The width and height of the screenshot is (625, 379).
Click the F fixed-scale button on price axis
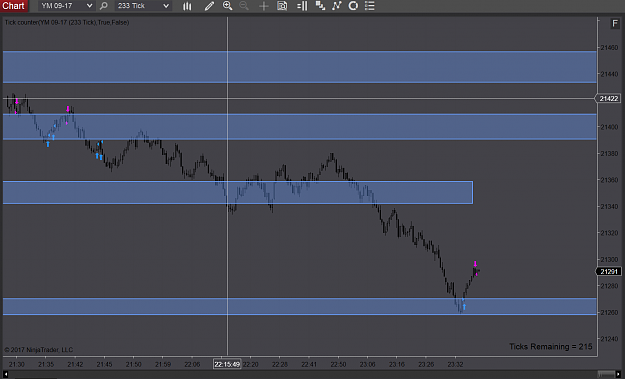pos(615,24)
